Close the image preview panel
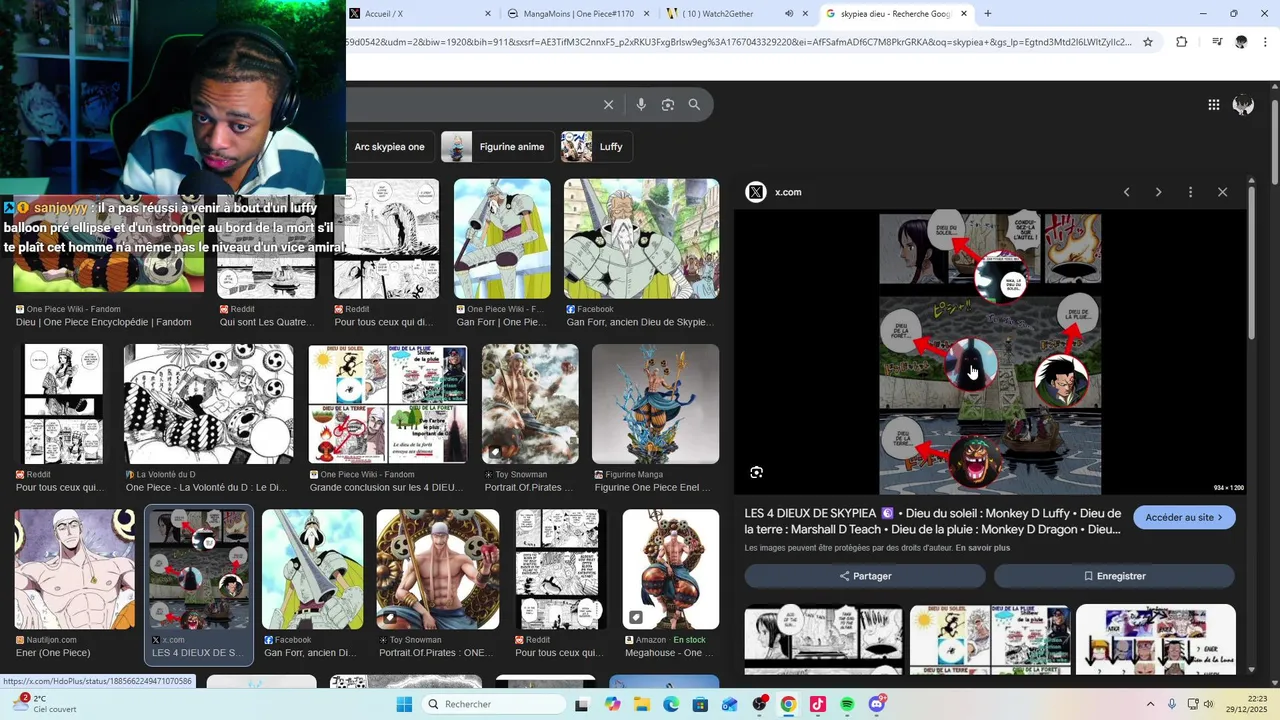 1222,192
